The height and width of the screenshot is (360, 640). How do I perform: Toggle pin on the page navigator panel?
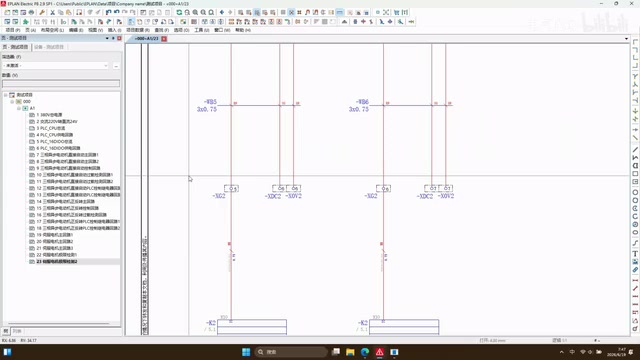tap(113, 38)
